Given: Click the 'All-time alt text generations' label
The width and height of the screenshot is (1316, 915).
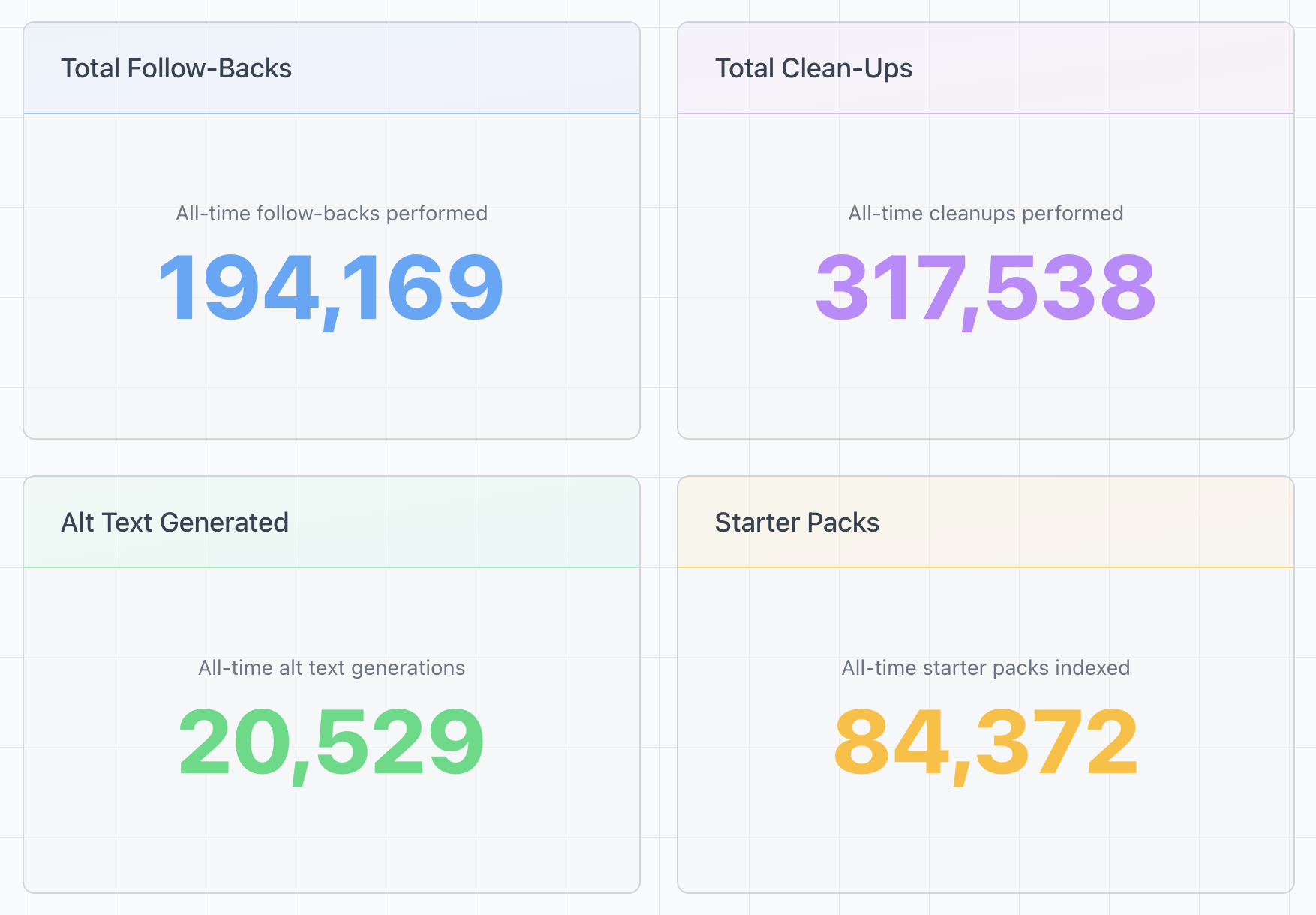Looking at the screenshot, I should 332,667.
